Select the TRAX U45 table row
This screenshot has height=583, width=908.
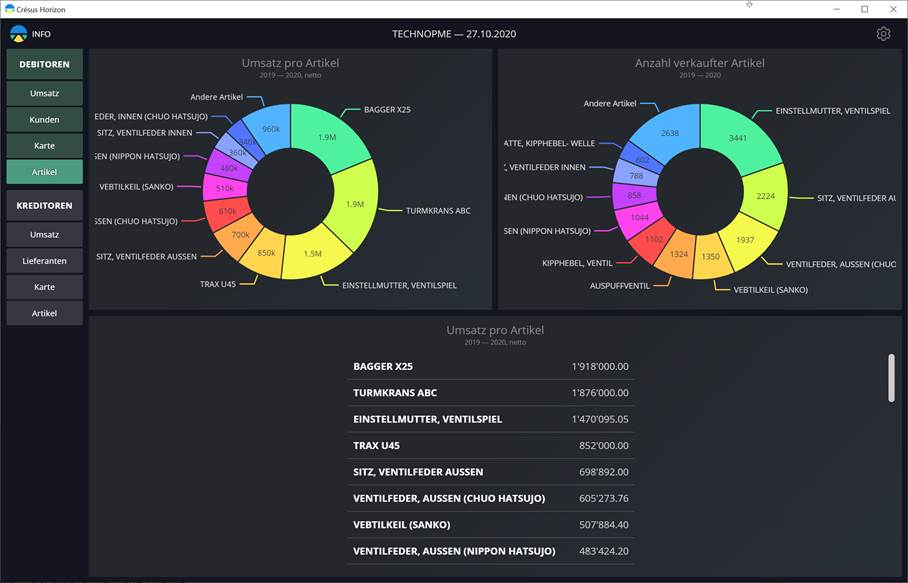(490, 445)
